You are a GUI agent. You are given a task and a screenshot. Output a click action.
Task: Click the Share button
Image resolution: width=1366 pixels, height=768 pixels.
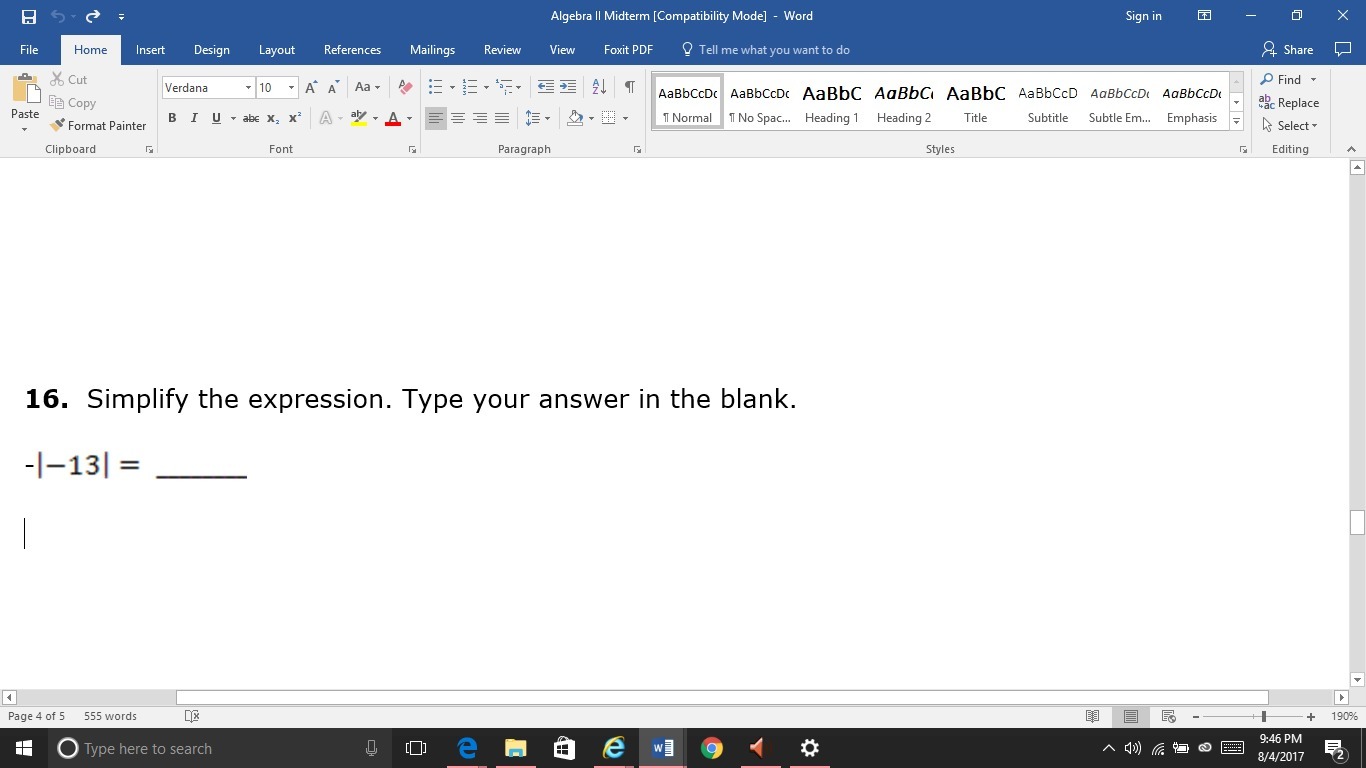1288,50
